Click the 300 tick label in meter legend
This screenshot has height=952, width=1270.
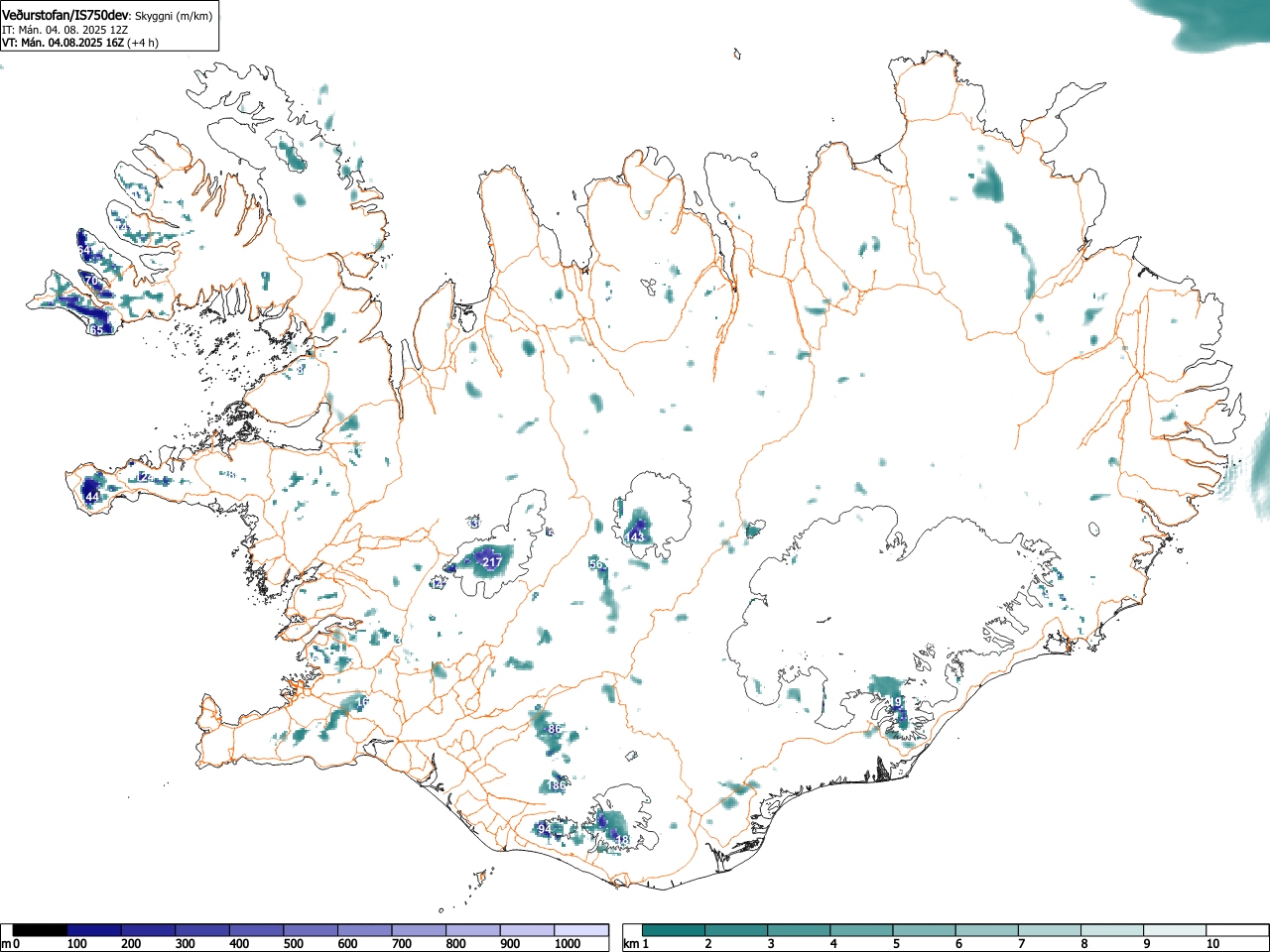pyautogui.click(x=185, y=944)
